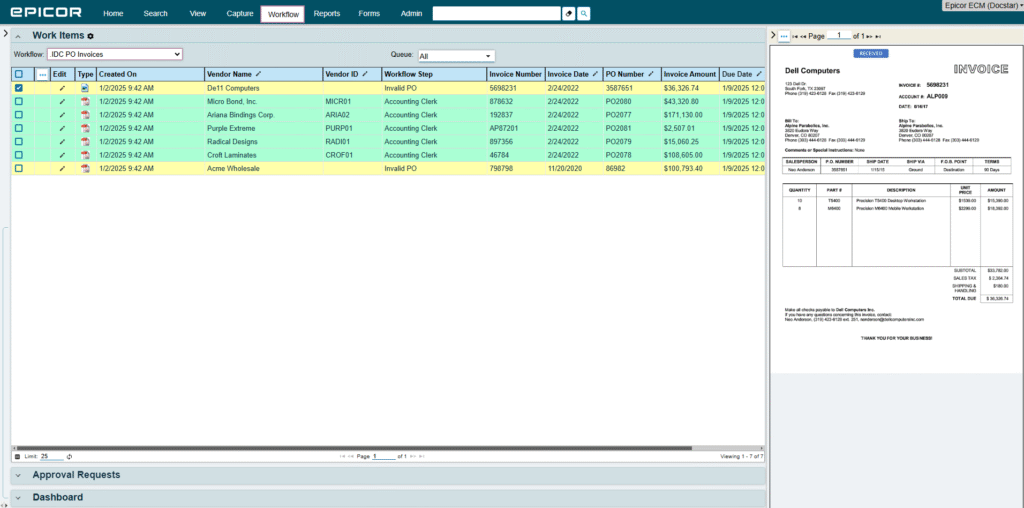
Task: Click the refresh icon next to Limit field
Action: (69, 456)
